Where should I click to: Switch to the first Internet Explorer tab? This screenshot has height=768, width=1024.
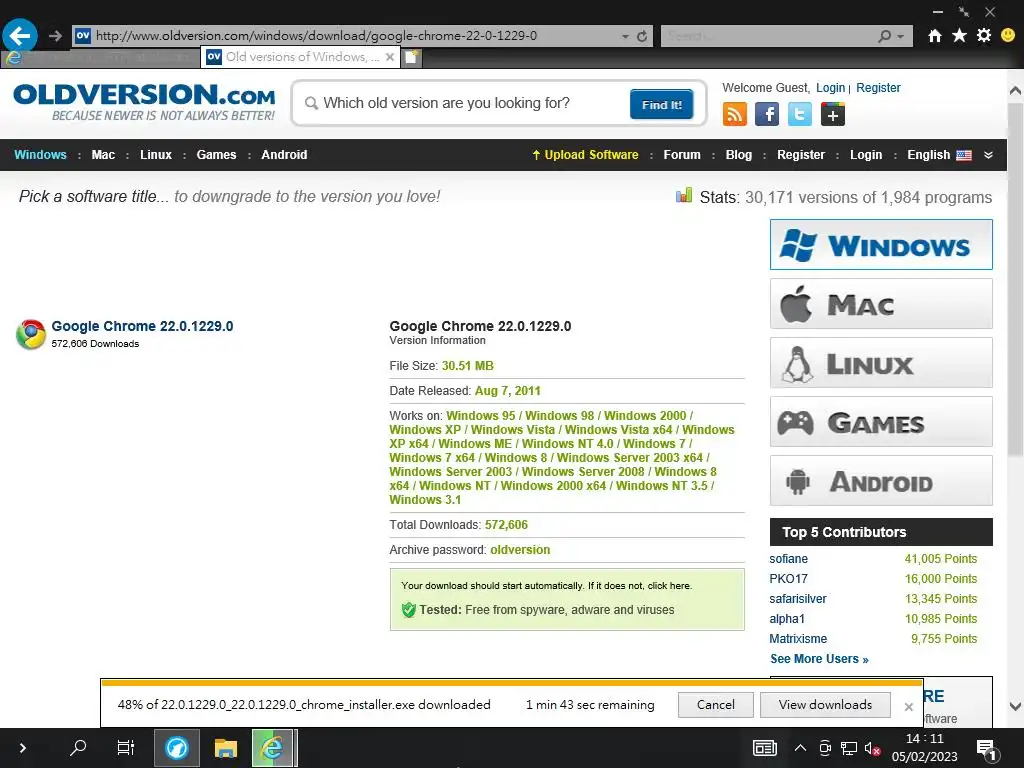coord(100,57)
